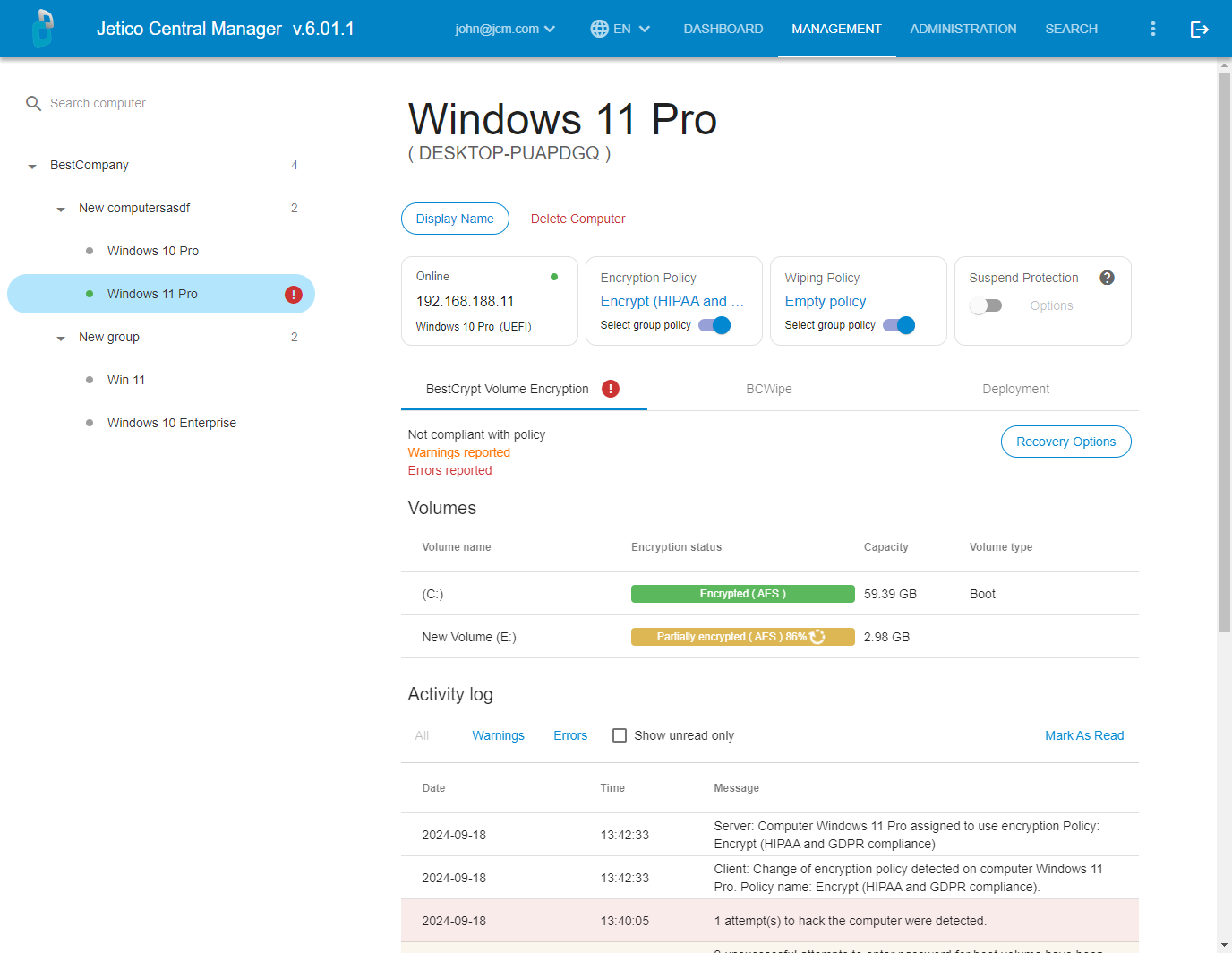This screenshot has width=1232, height=953.
Task: Select Windows 10 Enterprise in tree
Action: click(172, 423)
